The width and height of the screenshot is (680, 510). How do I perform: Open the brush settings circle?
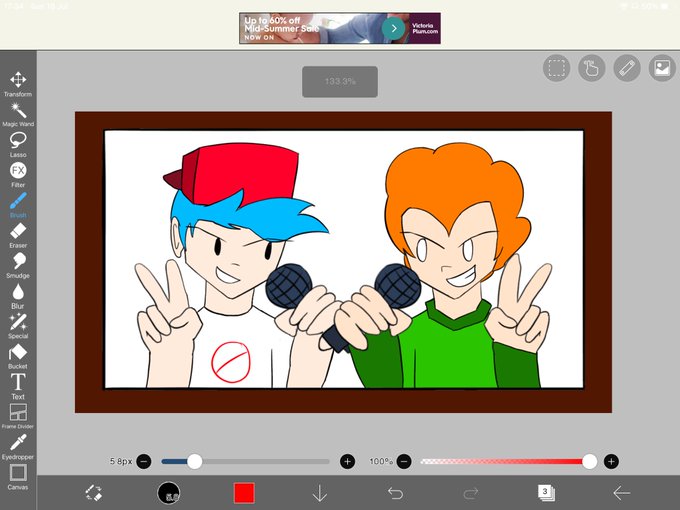169,493
